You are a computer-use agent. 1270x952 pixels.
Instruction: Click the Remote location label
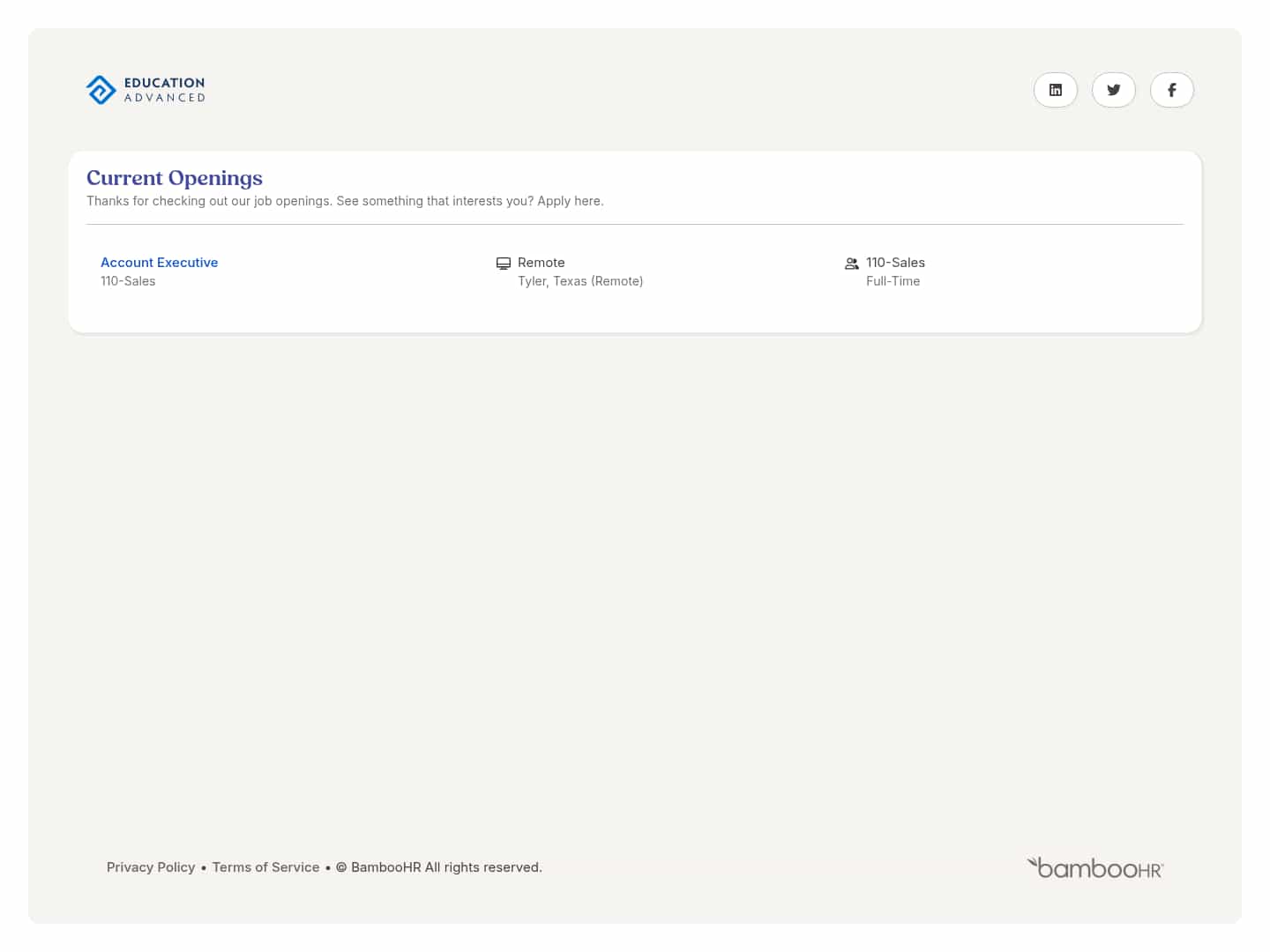(542, 263)
